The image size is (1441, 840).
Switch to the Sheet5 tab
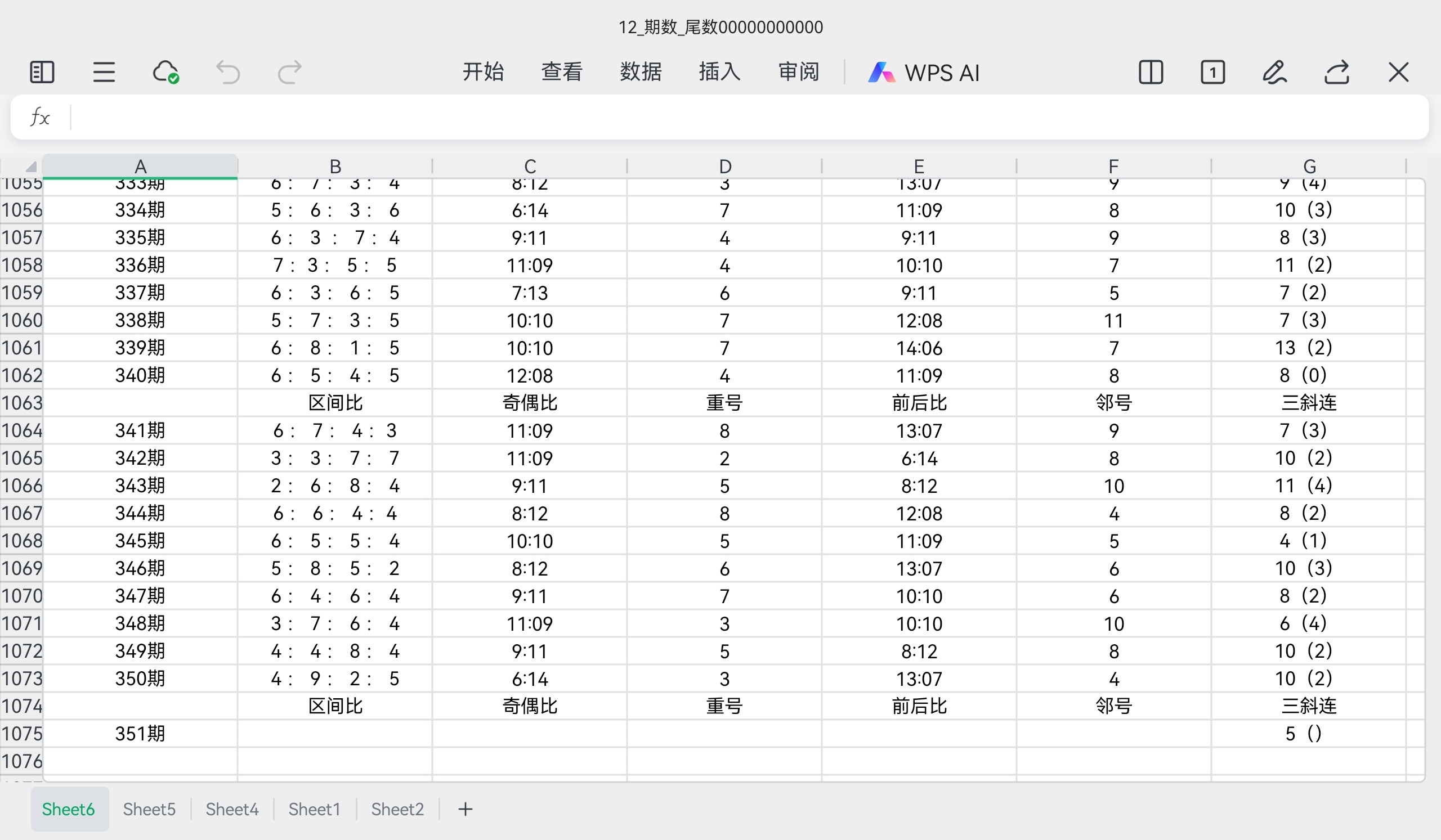149,809
